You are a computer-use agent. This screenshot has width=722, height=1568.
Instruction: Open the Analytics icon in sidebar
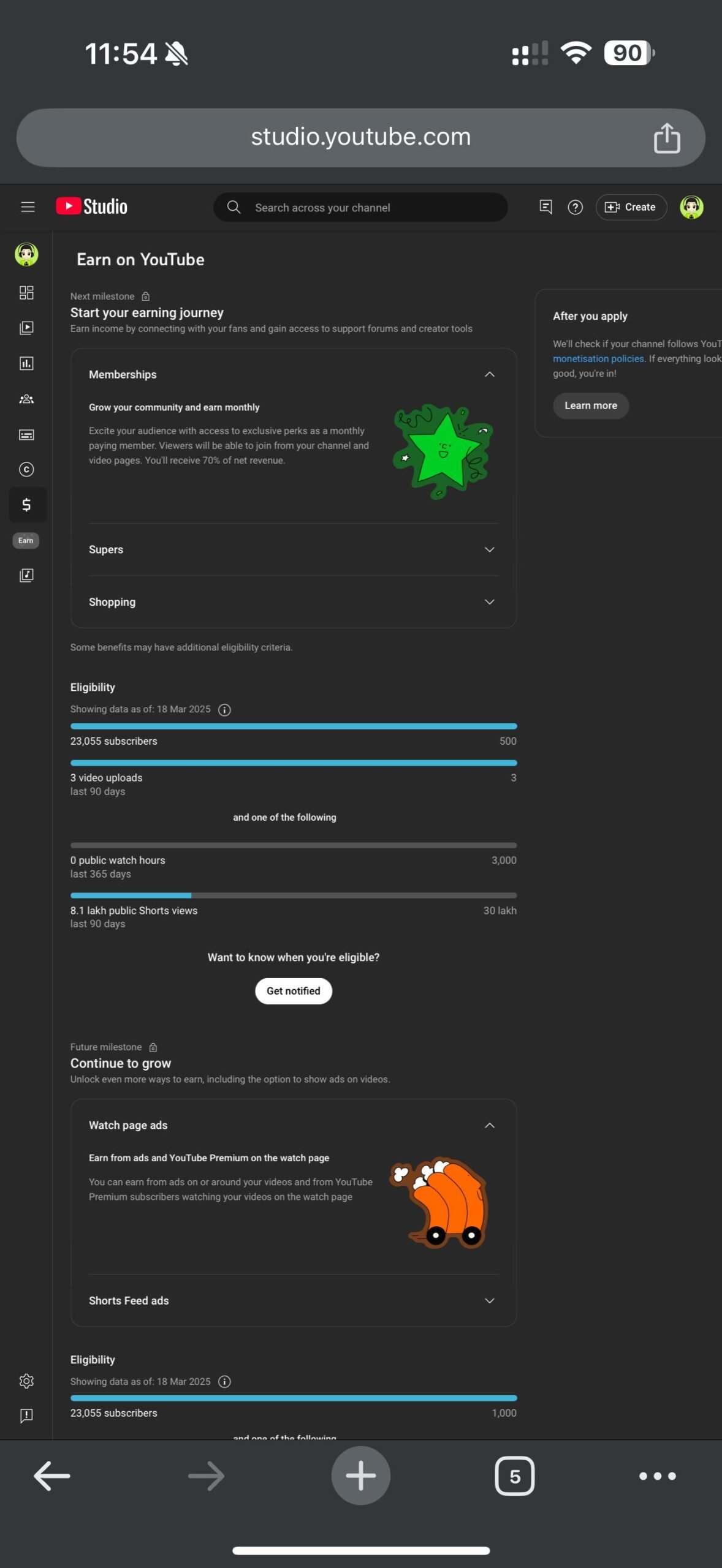click(26, 363)
